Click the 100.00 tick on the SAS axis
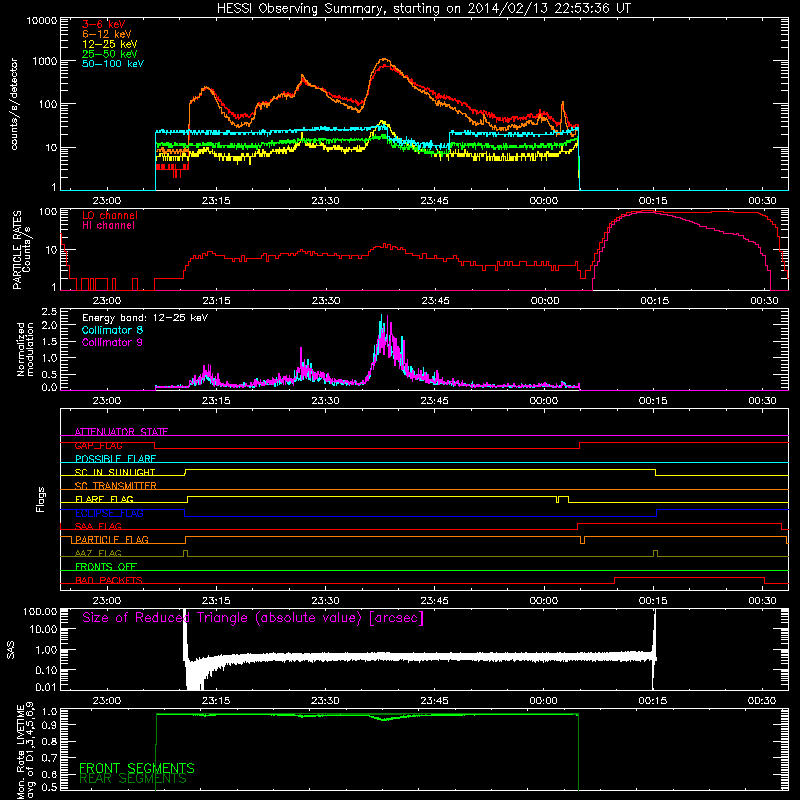This screenshot has height=800, width=800. [x=40, y=612]
